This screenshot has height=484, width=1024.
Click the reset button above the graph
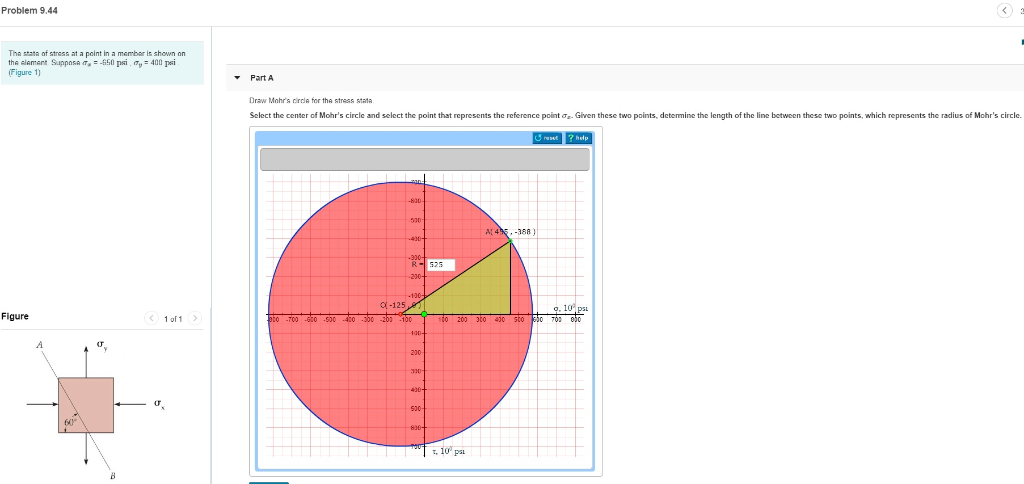coord(547,138)
